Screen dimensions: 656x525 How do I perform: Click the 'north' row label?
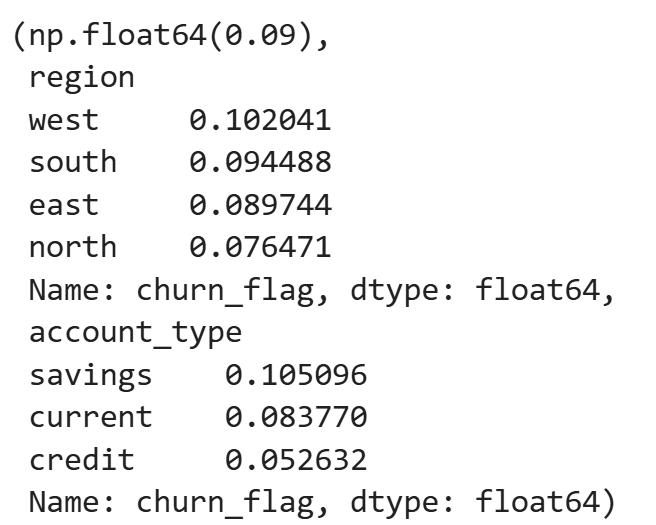pos(73,247)
